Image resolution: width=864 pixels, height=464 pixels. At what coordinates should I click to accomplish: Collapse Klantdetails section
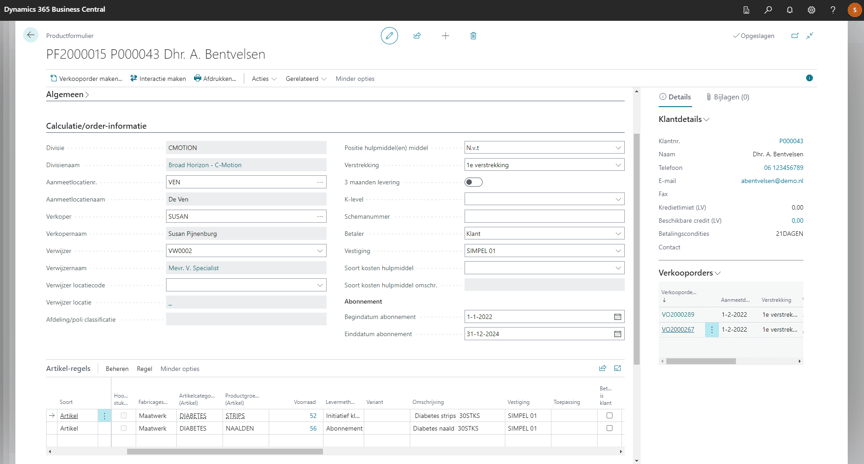coord(684,119)
